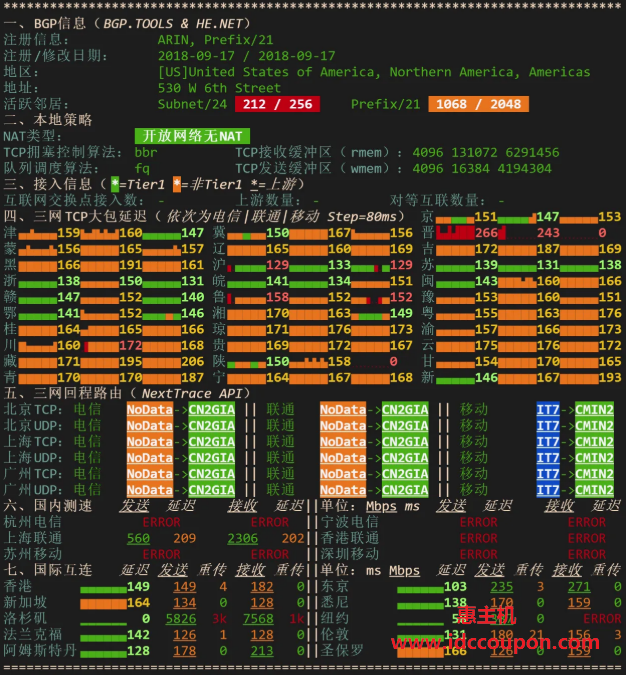Screen dimensions: 626x675
Task: Click the '191' value in 黑 row
Action: (x=130, y=265)
